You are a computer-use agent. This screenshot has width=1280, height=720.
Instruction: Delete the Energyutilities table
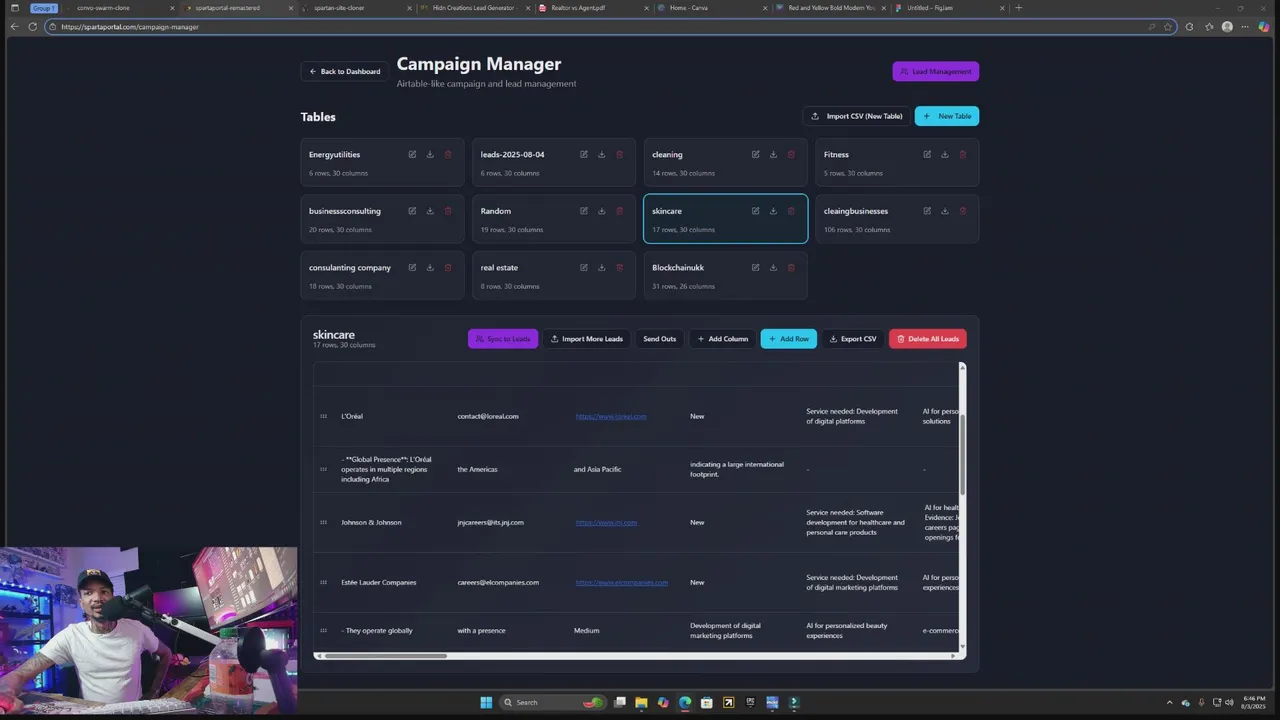(448, 154)
